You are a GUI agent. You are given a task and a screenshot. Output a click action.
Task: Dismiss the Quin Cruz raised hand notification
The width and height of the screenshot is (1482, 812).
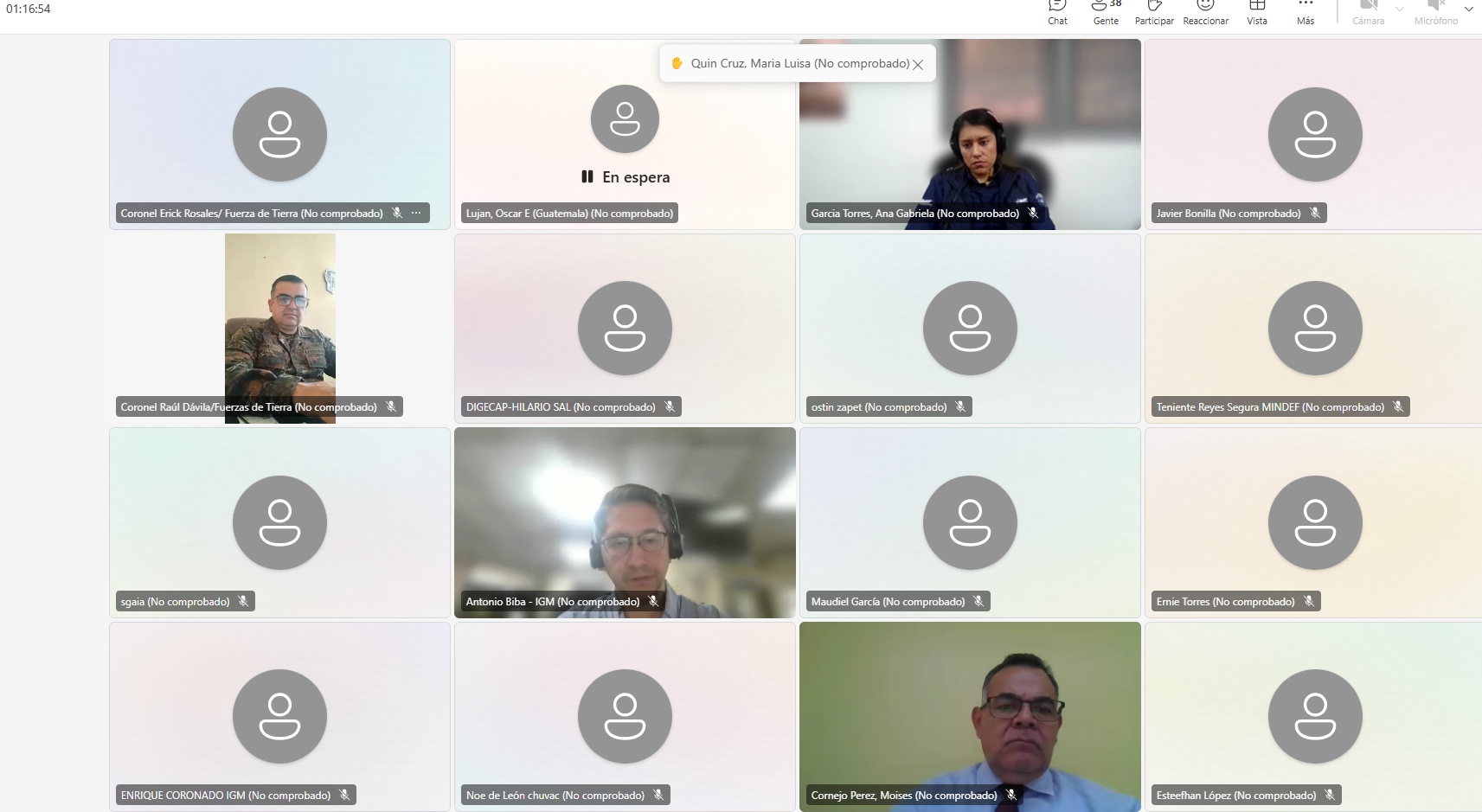(918, 64)
